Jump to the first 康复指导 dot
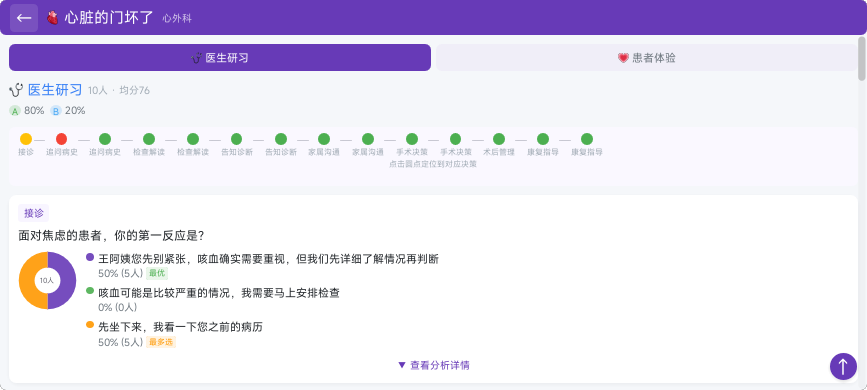867x390 pixels. pos(543,139)
